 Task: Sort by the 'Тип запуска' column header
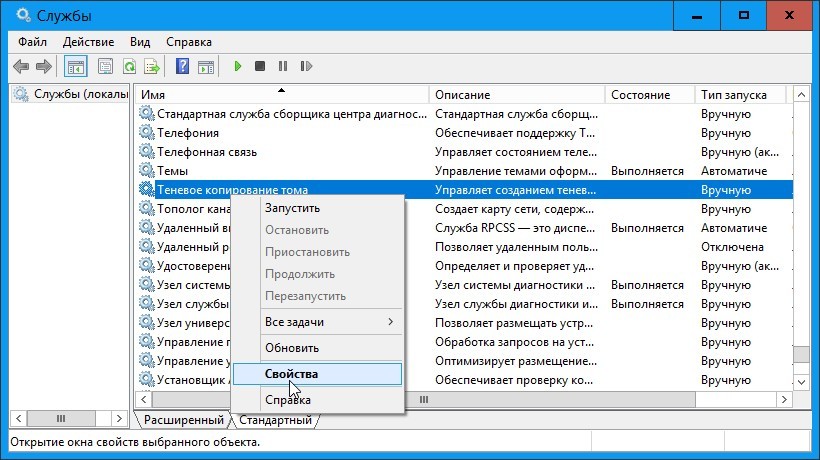[740, 95]
